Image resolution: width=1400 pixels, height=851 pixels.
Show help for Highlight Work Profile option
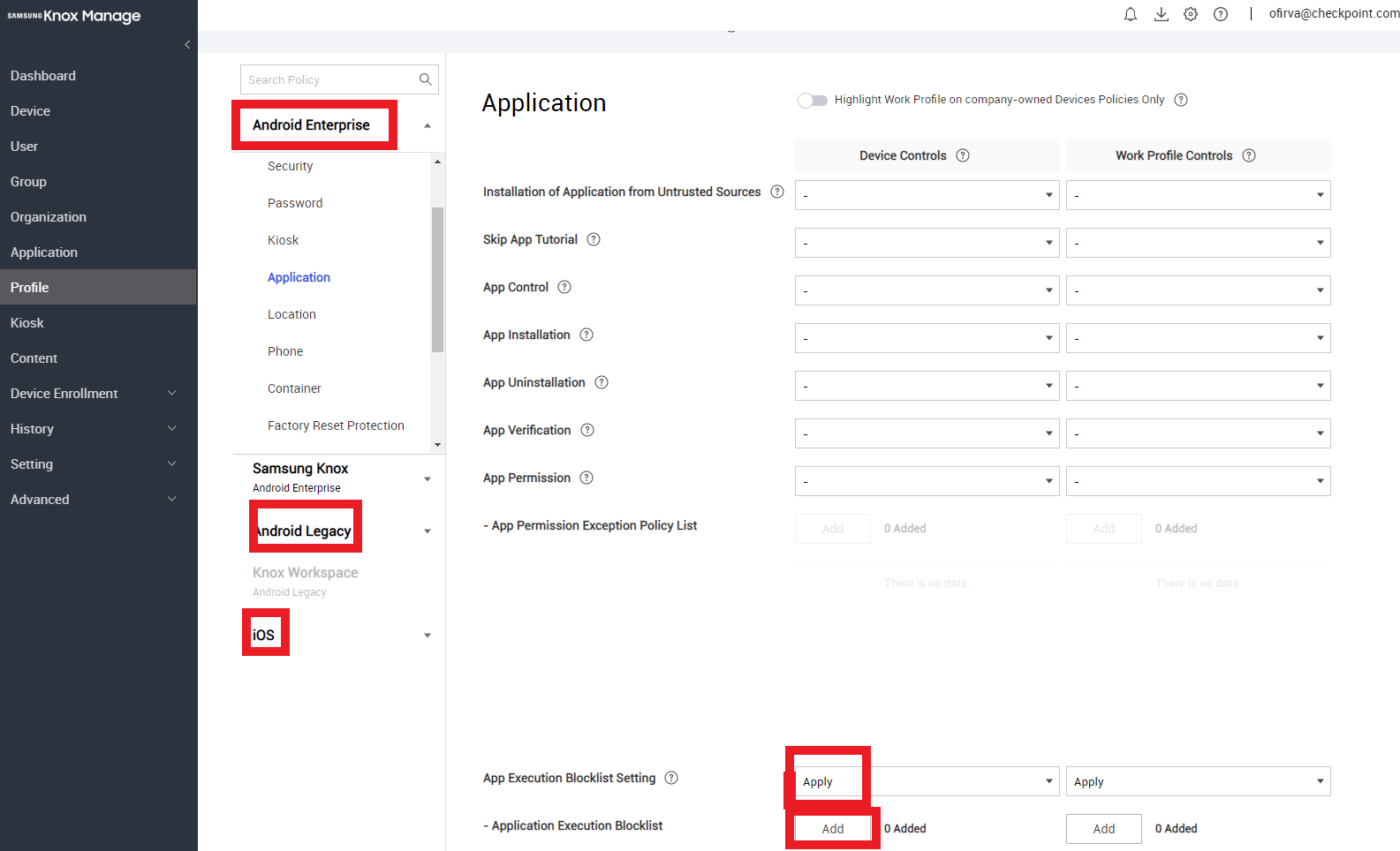[1181, 100]
